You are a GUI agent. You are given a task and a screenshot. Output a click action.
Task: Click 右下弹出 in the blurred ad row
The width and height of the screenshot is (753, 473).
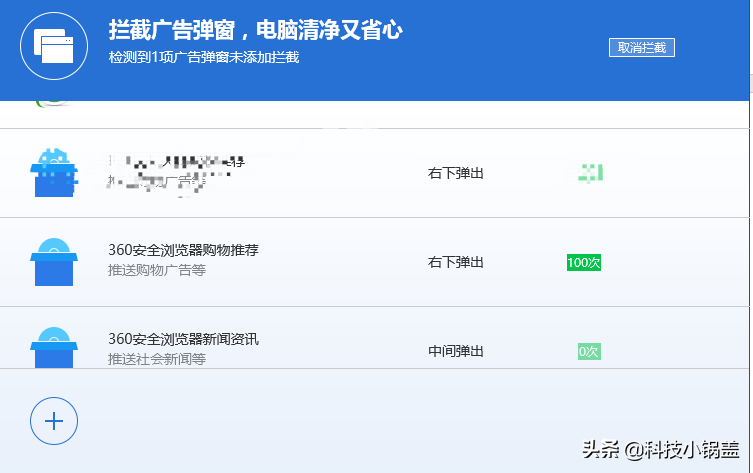pyautogui.click(x=455, y=173)
